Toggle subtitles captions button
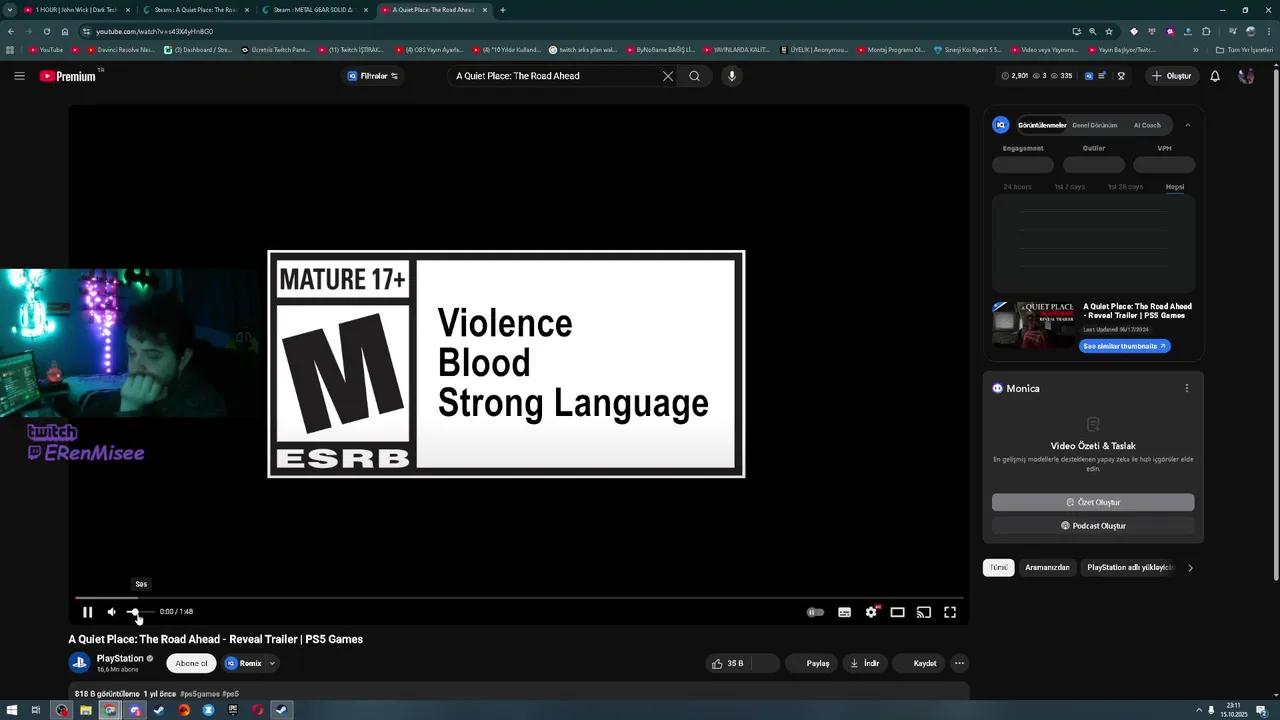This screenshot has width=1280, height=720. click(x=845, y=612)
